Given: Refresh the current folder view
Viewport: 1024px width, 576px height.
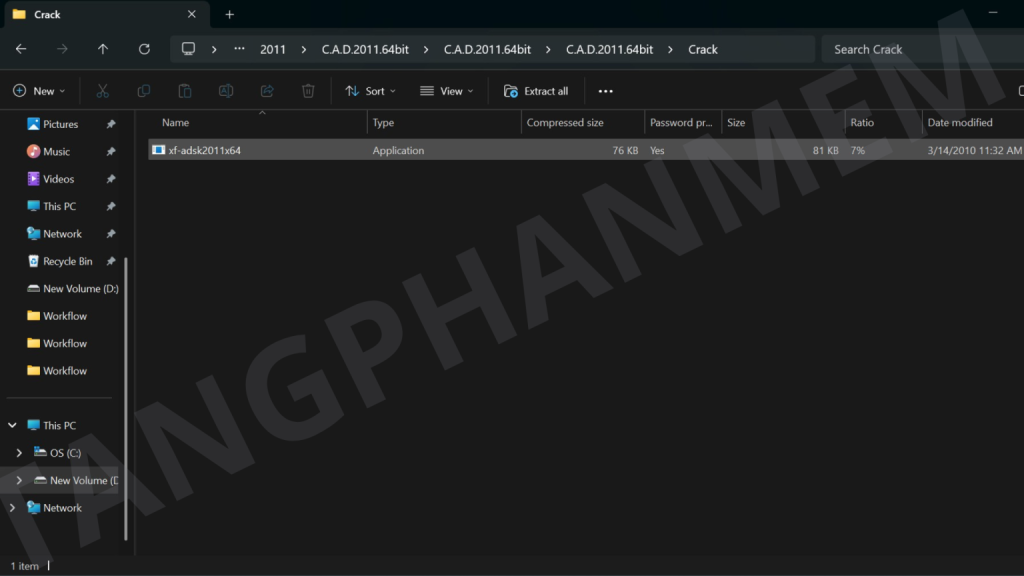Looking at the screenshot, I should click(144, 49).
